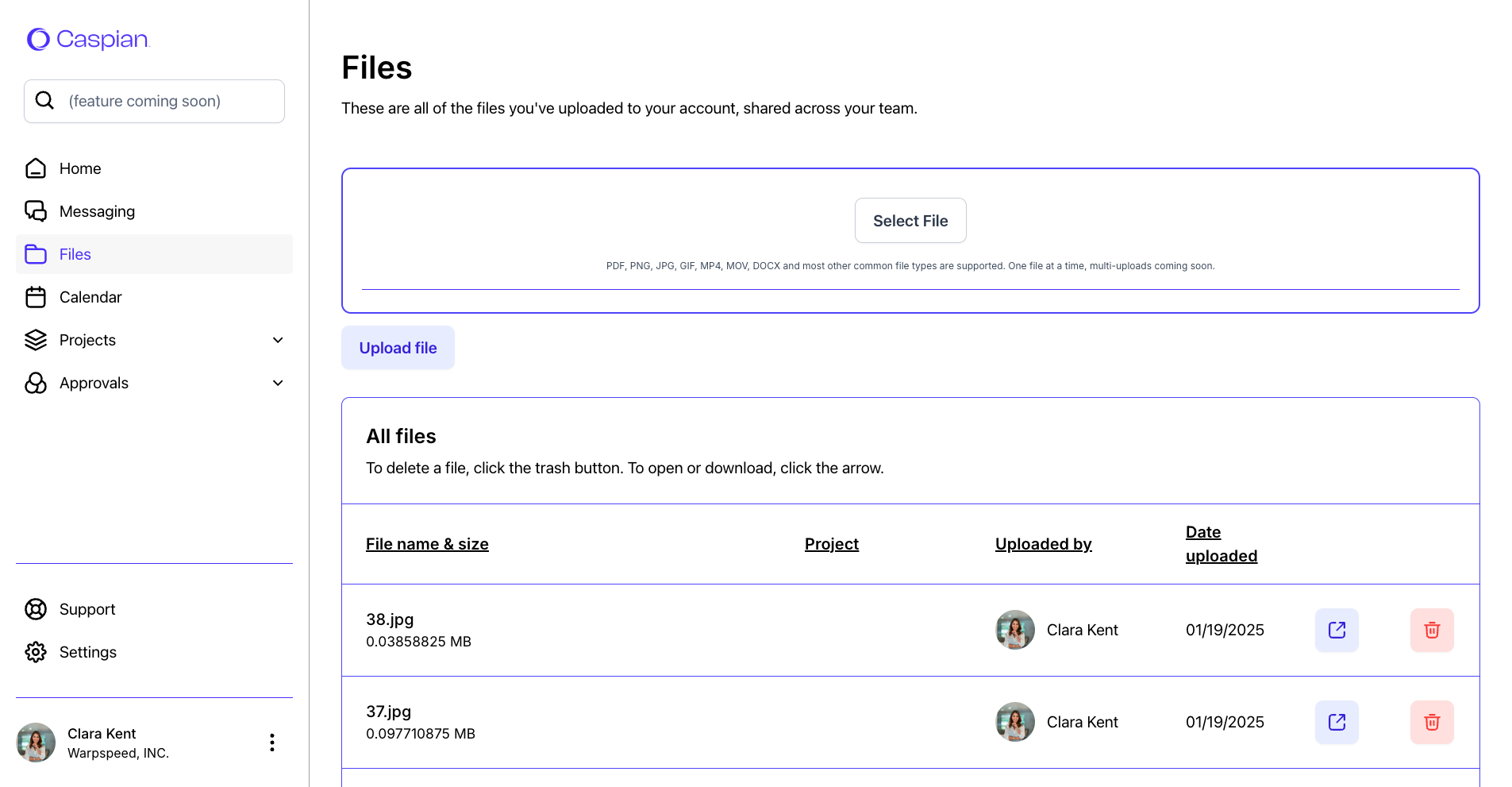Navigate to Calendar in the sidebar

90,297
